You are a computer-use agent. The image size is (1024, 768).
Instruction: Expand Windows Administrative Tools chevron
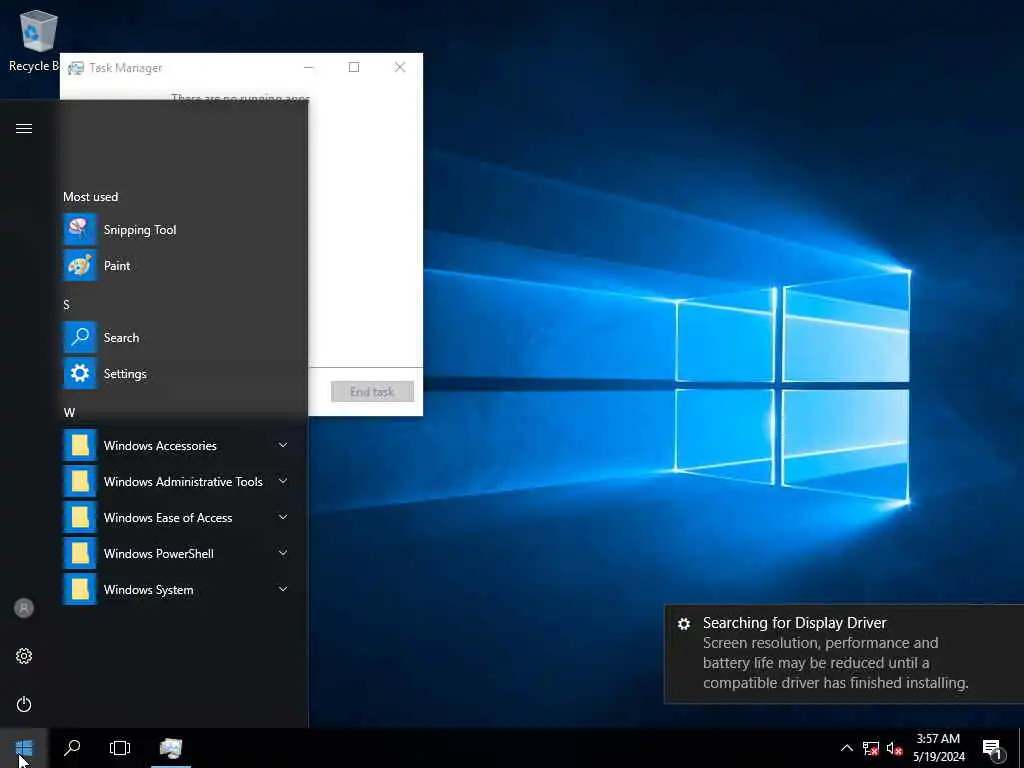pos(283,481)
